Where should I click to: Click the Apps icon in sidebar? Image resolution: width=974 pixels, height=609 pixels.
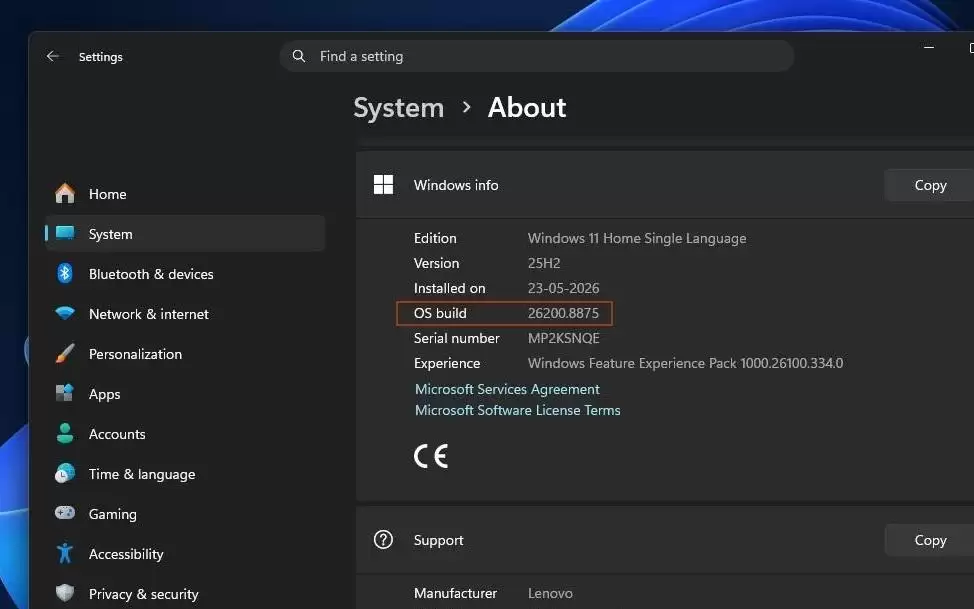pos(65,393)
